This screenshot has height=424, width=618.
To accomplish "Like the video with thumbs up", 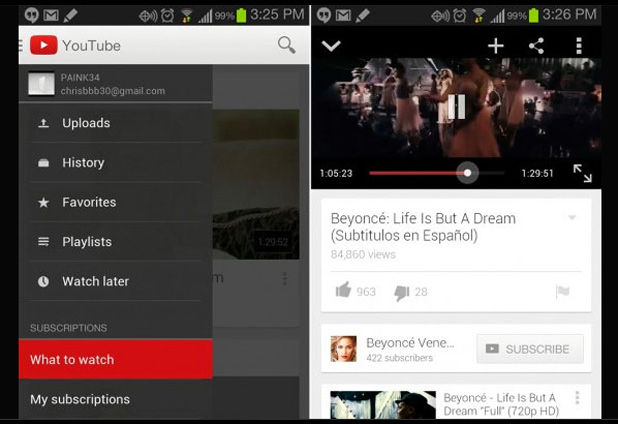I will 343,291.
